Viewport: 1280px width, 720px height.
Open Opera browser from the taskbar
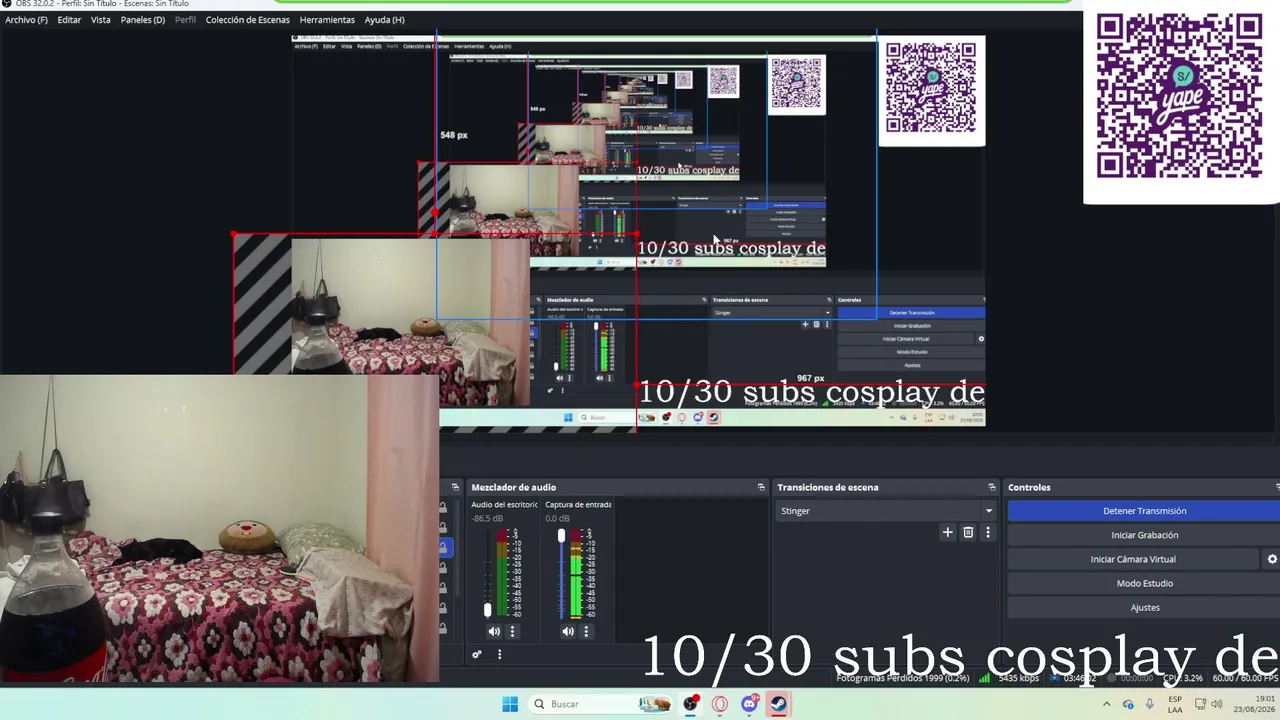(x=720, y=704)
